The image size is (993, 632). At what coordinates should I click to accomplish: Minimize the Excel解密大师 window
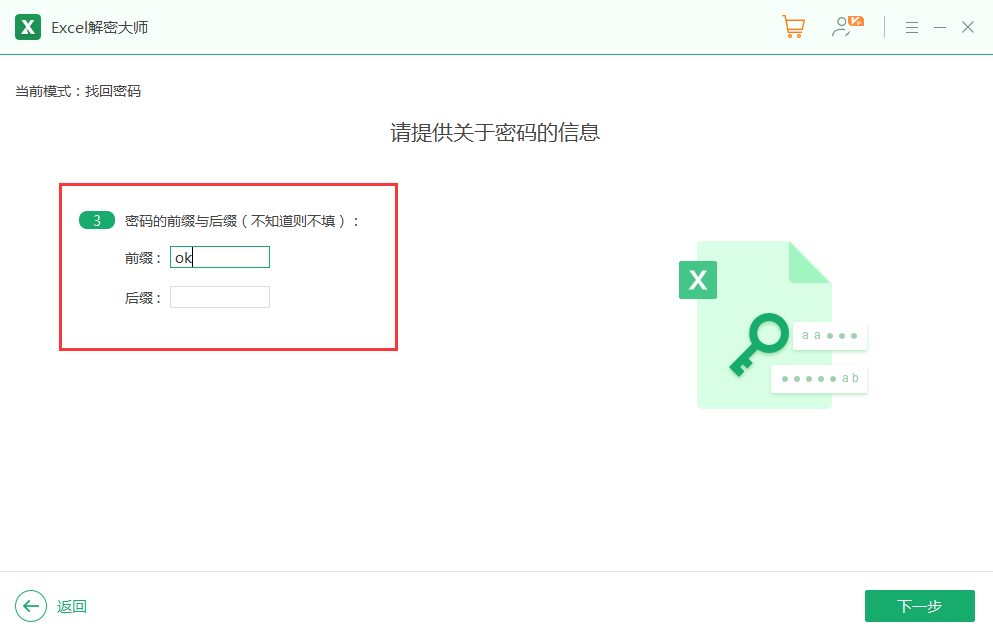(x=940, y=27)
